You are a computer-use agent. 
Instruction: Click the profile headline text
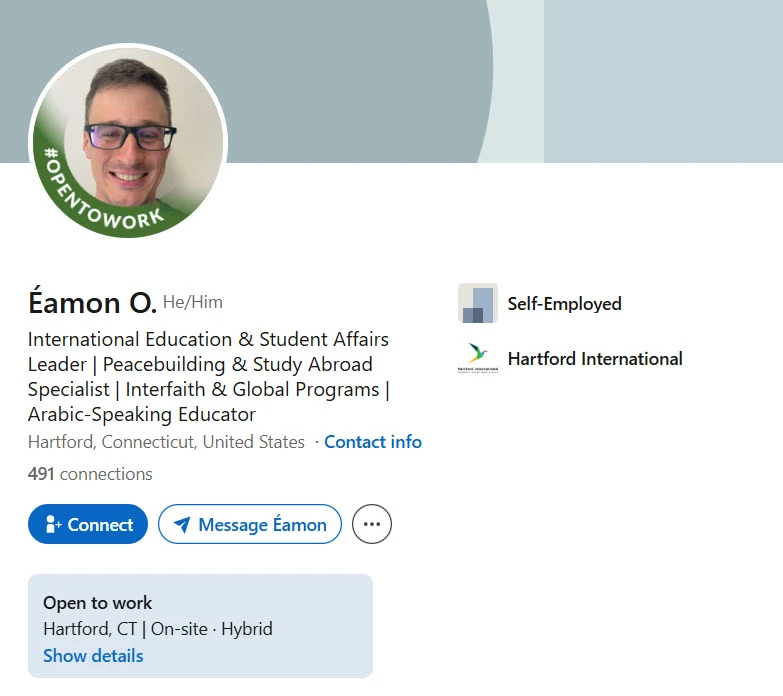pos(209,377)
